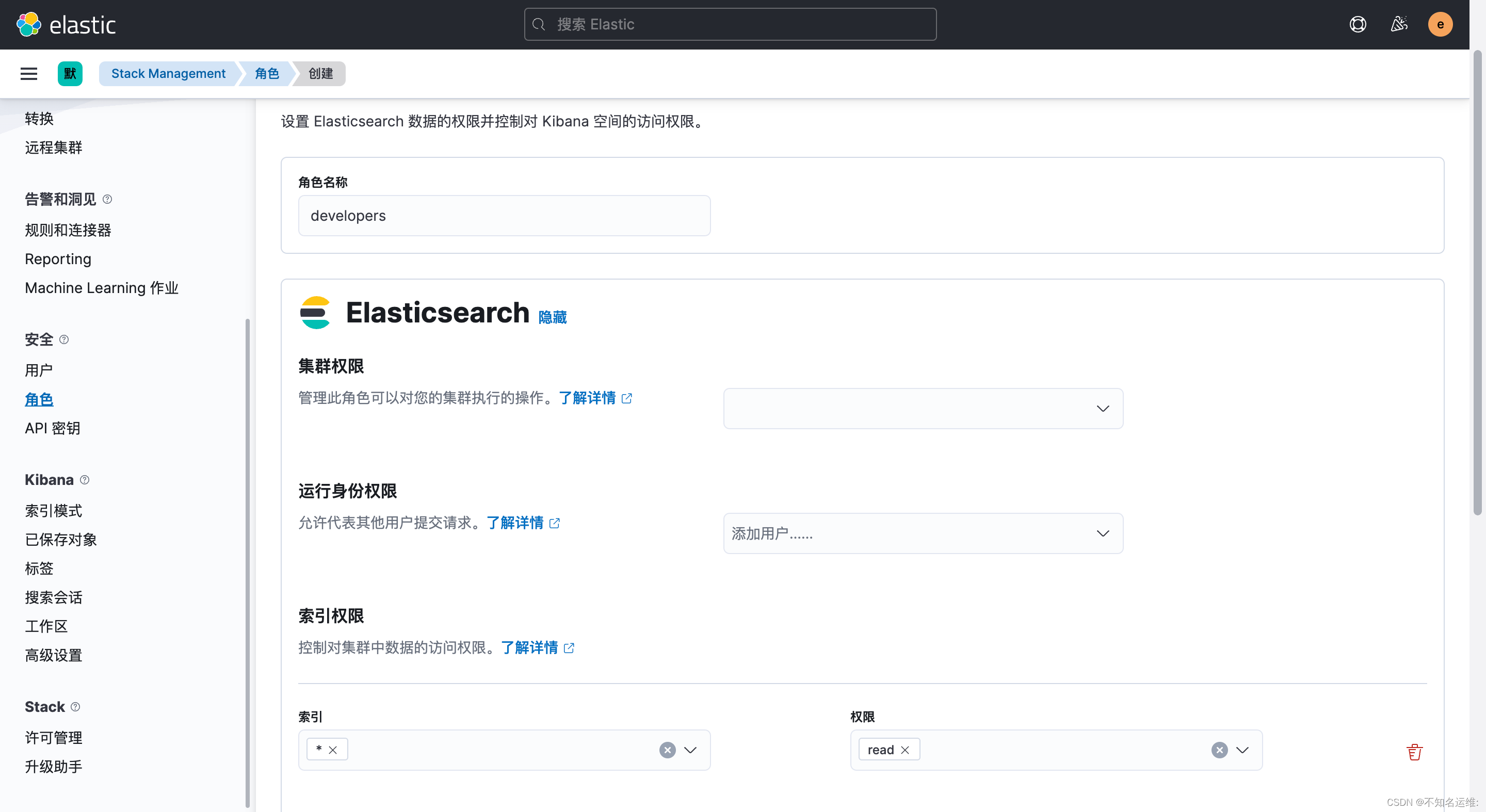
Task: Remove the read privilege tag
Action: pos(904,750)
